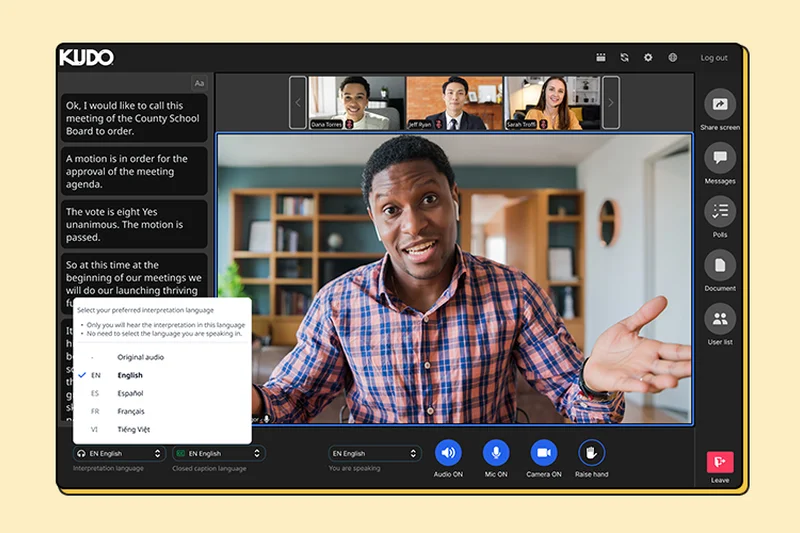Mute the microphone with Mic ON
Screen dimensions: 800x533
tap(496, 453)
